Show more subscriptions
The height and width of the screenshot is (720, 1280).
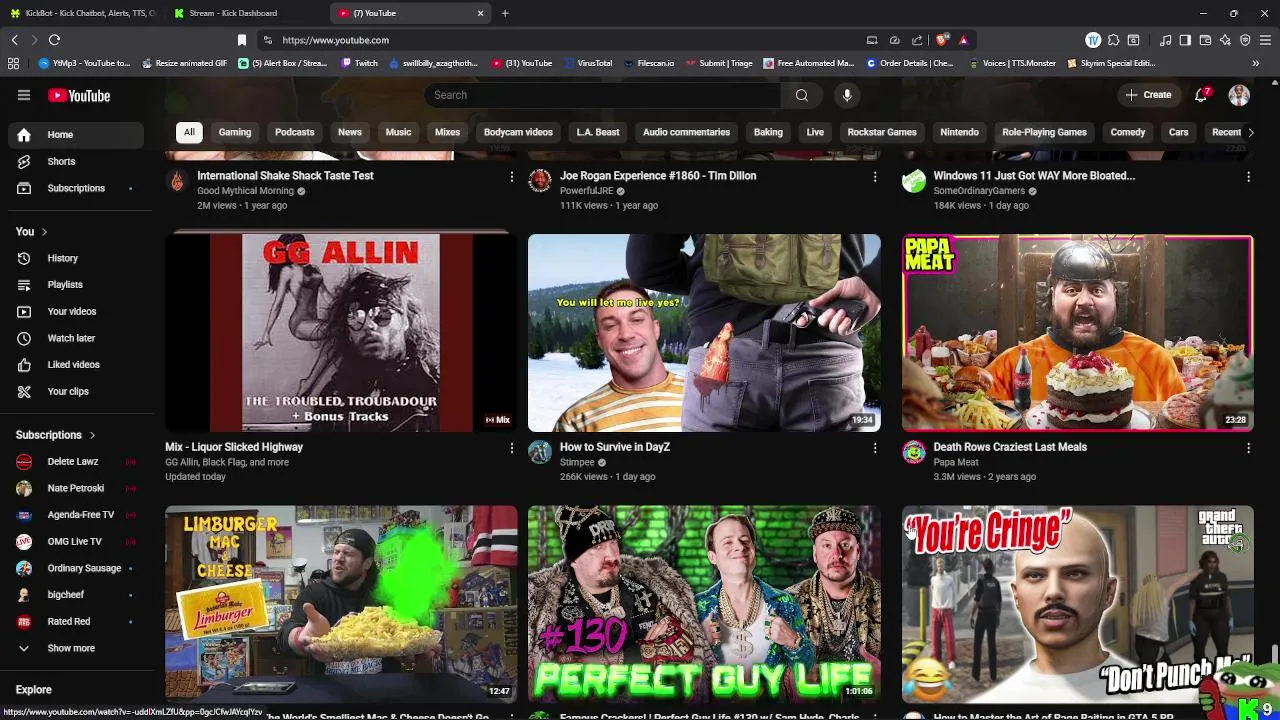tap(71, 648)
